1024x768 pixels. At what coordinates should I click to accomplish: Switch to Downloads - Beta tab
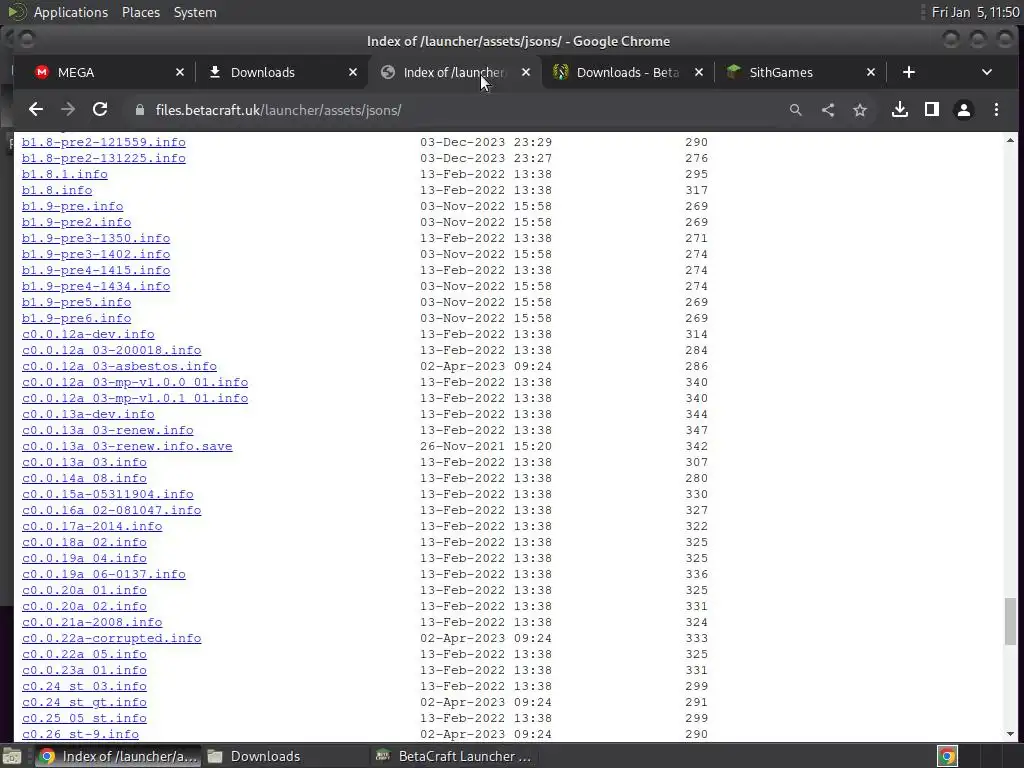coord(628,72)
